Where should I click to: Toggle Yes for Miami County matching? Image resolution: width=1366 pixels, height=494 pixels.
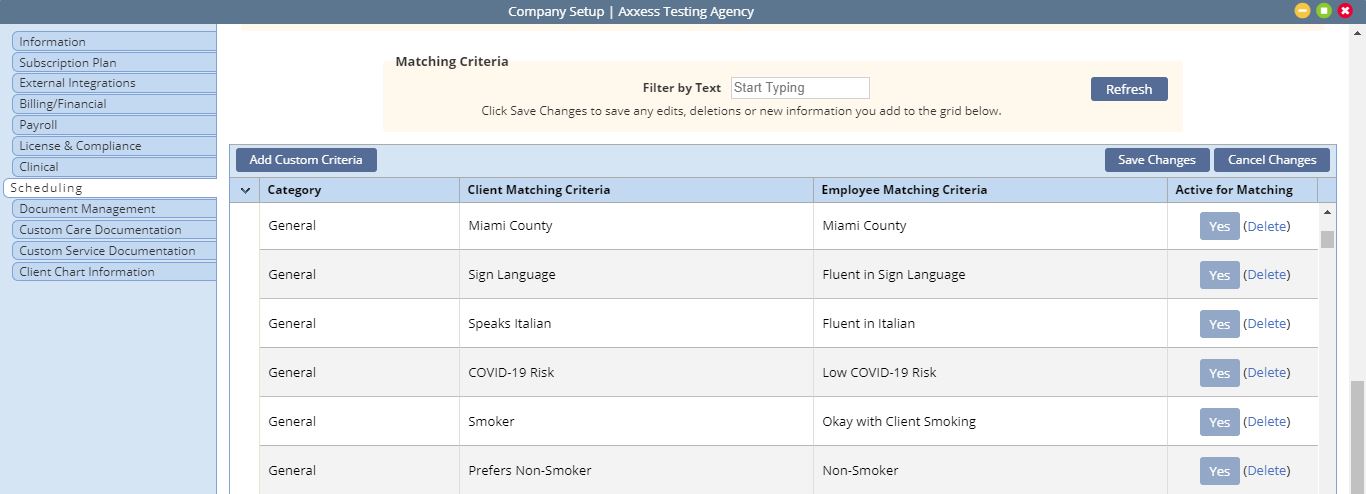(1219, 226)
